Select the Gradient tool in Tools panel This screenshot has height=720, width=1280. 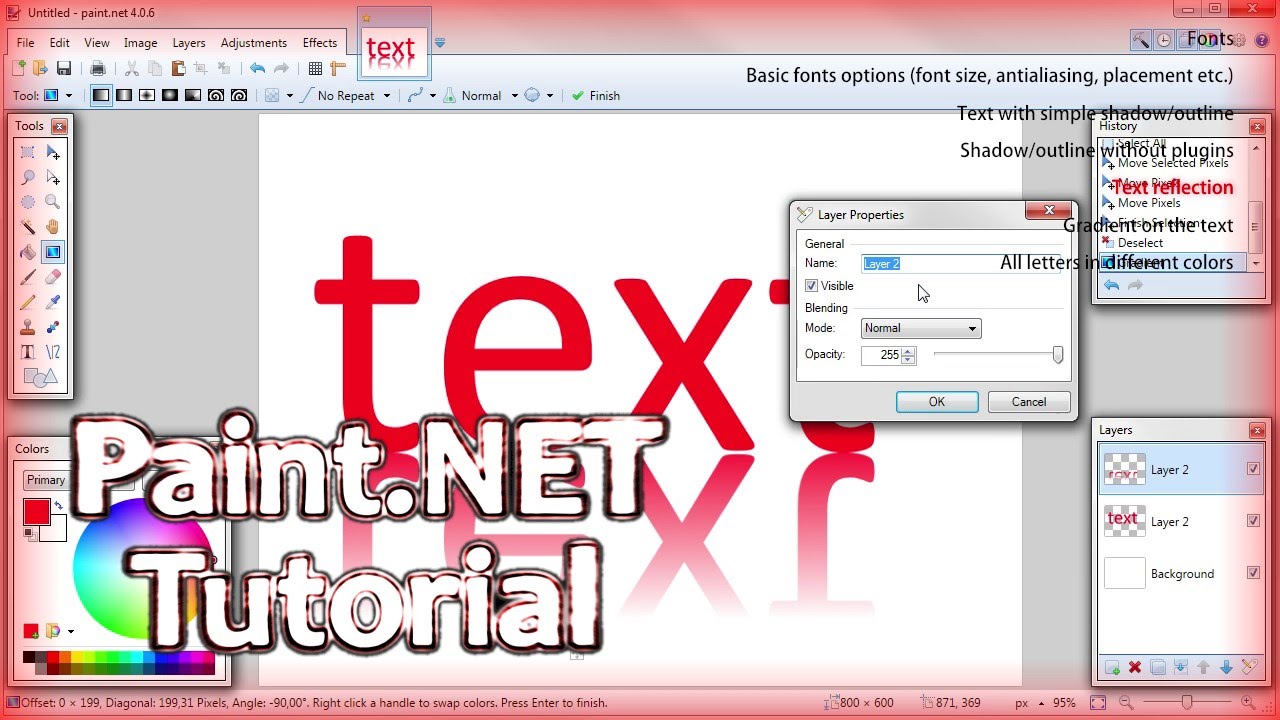click(53, 252)
